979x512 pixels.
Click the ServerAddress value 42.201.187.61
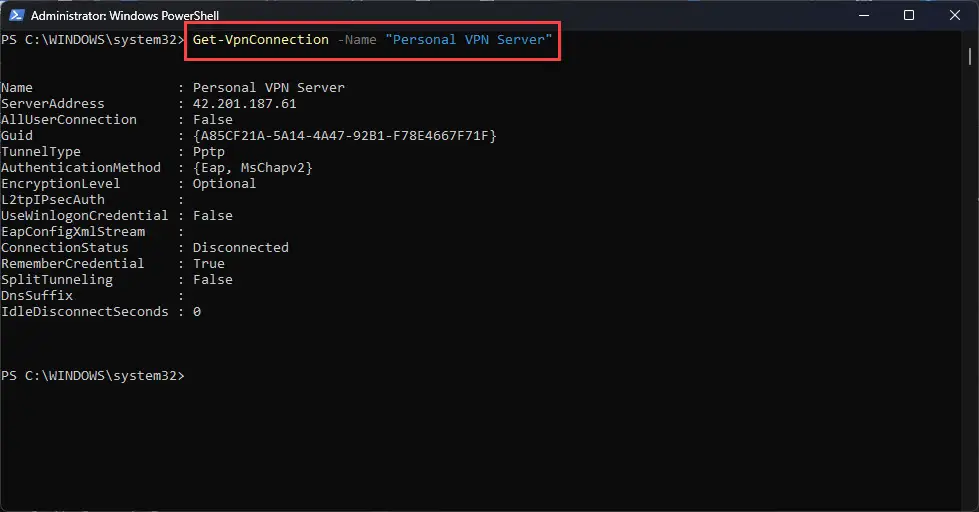click(x=244, y=104)
